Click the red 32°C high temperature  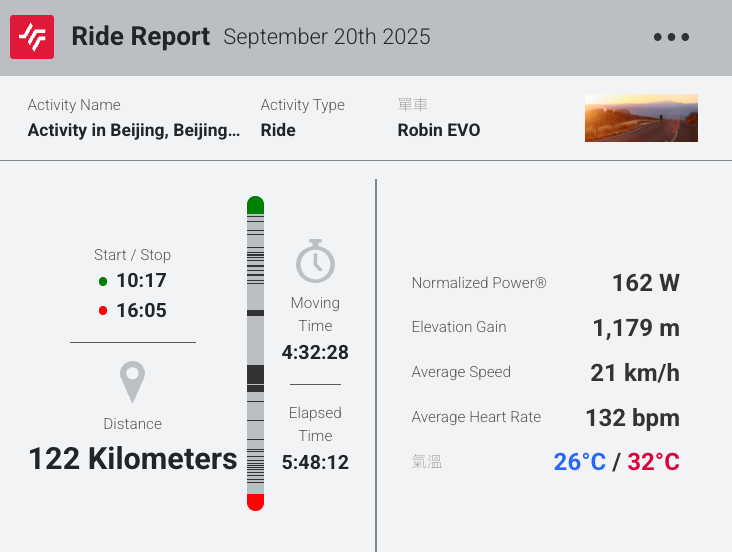653,462
